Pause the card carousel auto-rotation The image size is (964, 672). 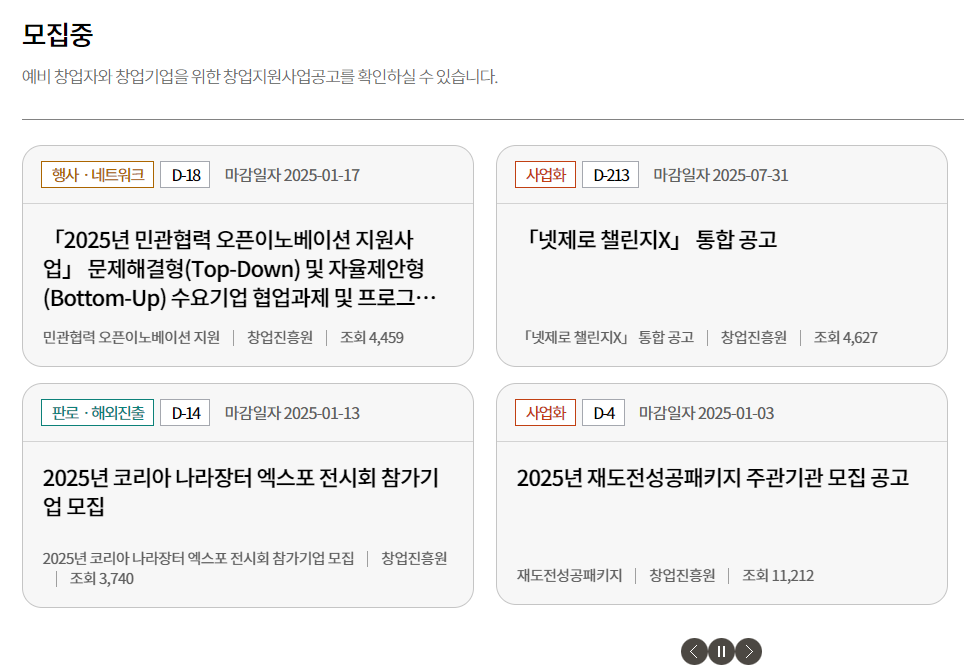pos(721,650)
